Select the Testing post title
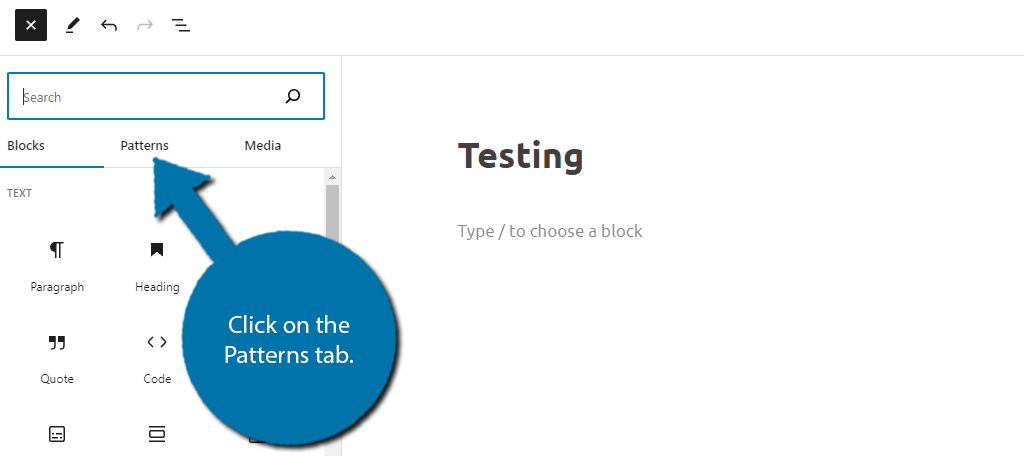This screenshot has height=456, width=1024. click(x=520, y=156)
